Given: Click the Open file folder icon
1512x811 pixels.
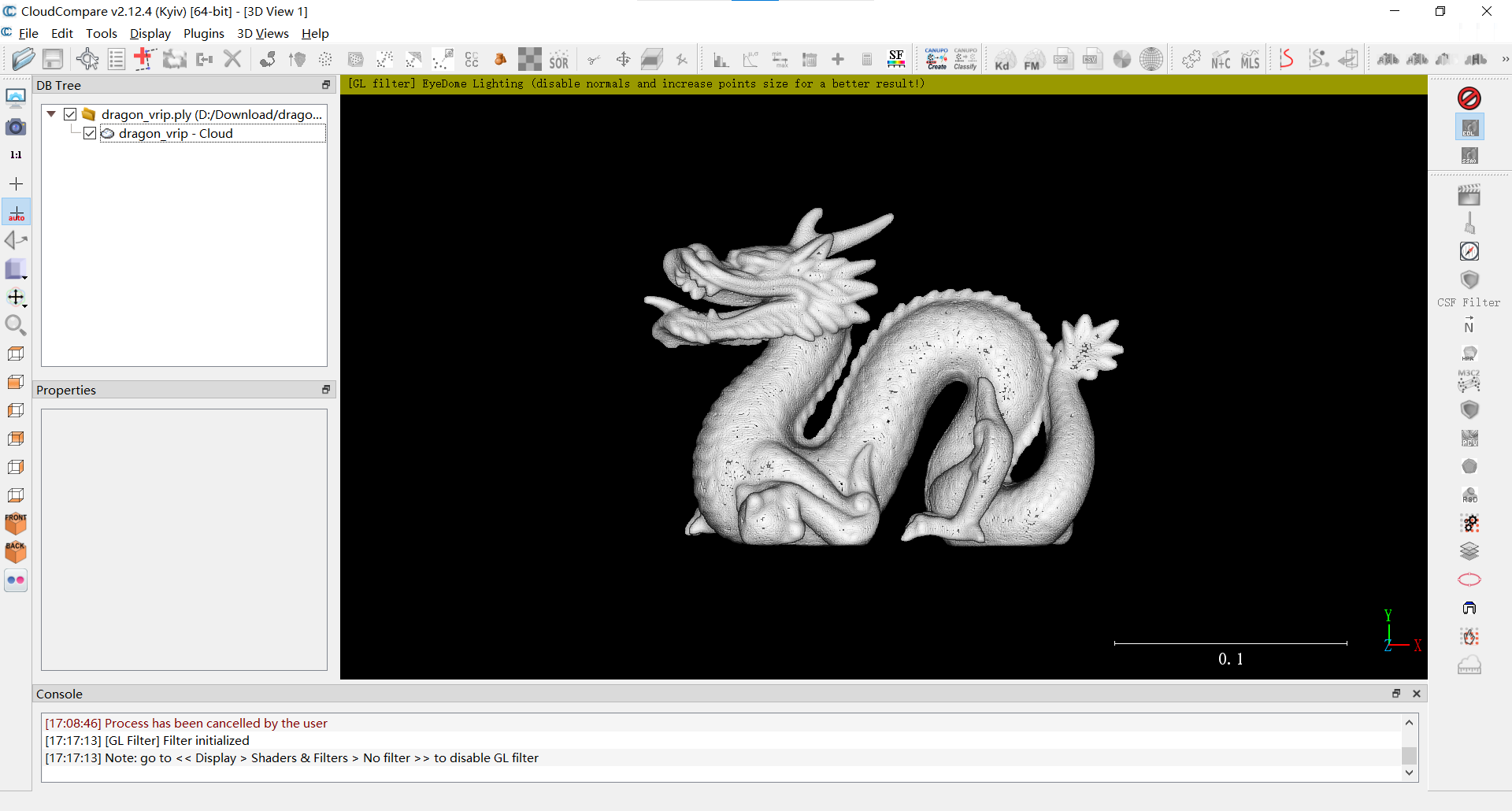Looking at the screenshot, I should point(24,59).
